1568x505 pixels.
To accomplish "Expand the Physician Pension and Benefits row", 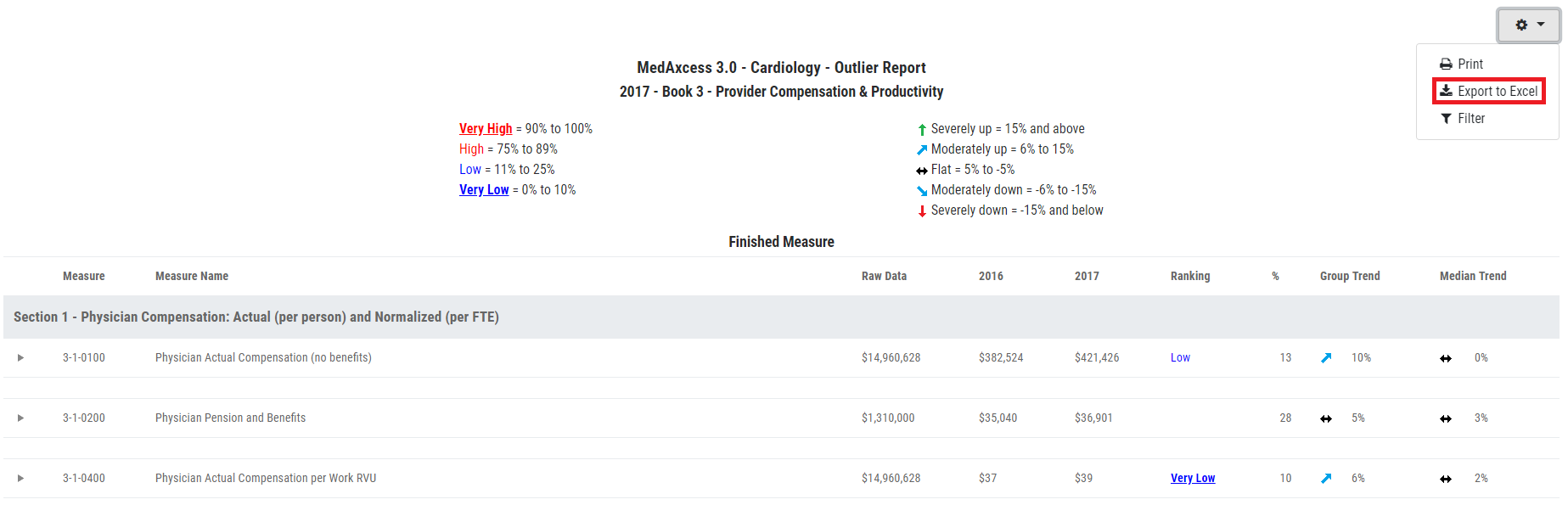I will pyautogui.click(x=20, y=418).
